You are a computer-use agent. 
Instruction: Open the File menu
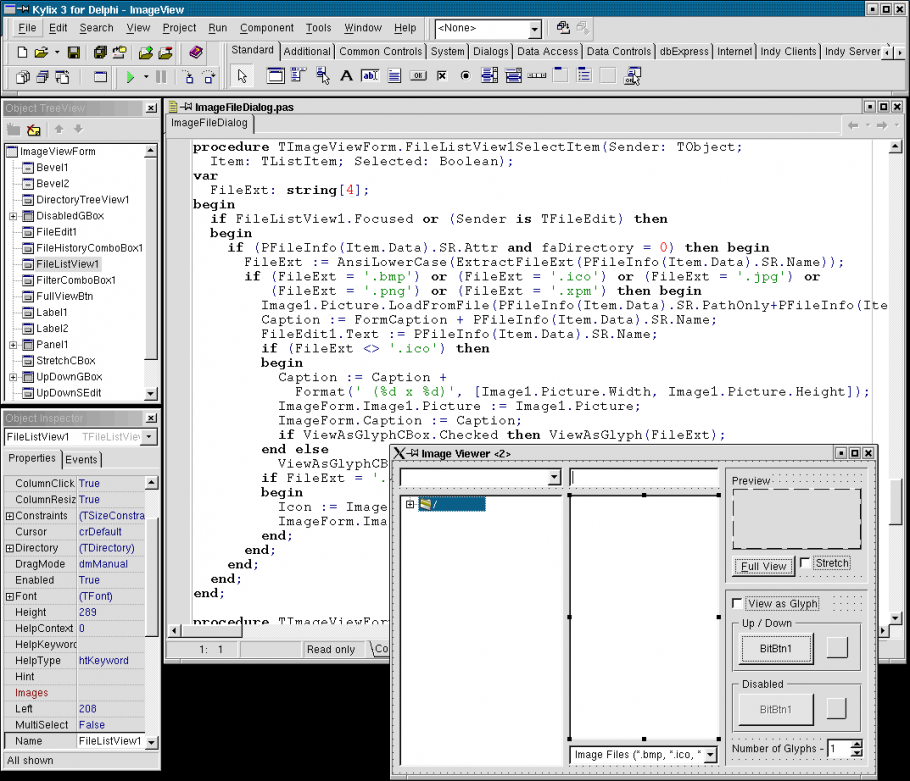coord(27,28)
